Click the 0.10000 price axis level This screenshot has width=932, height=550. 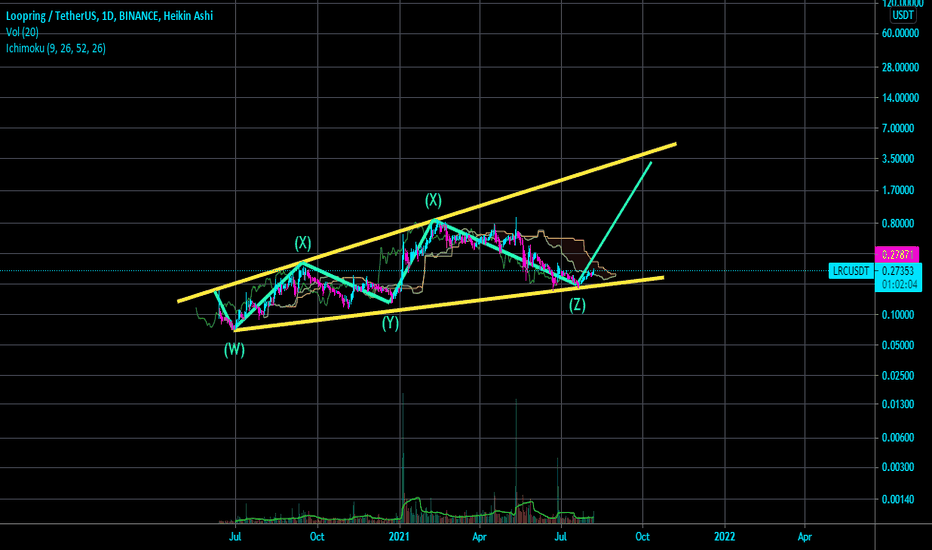900,315
